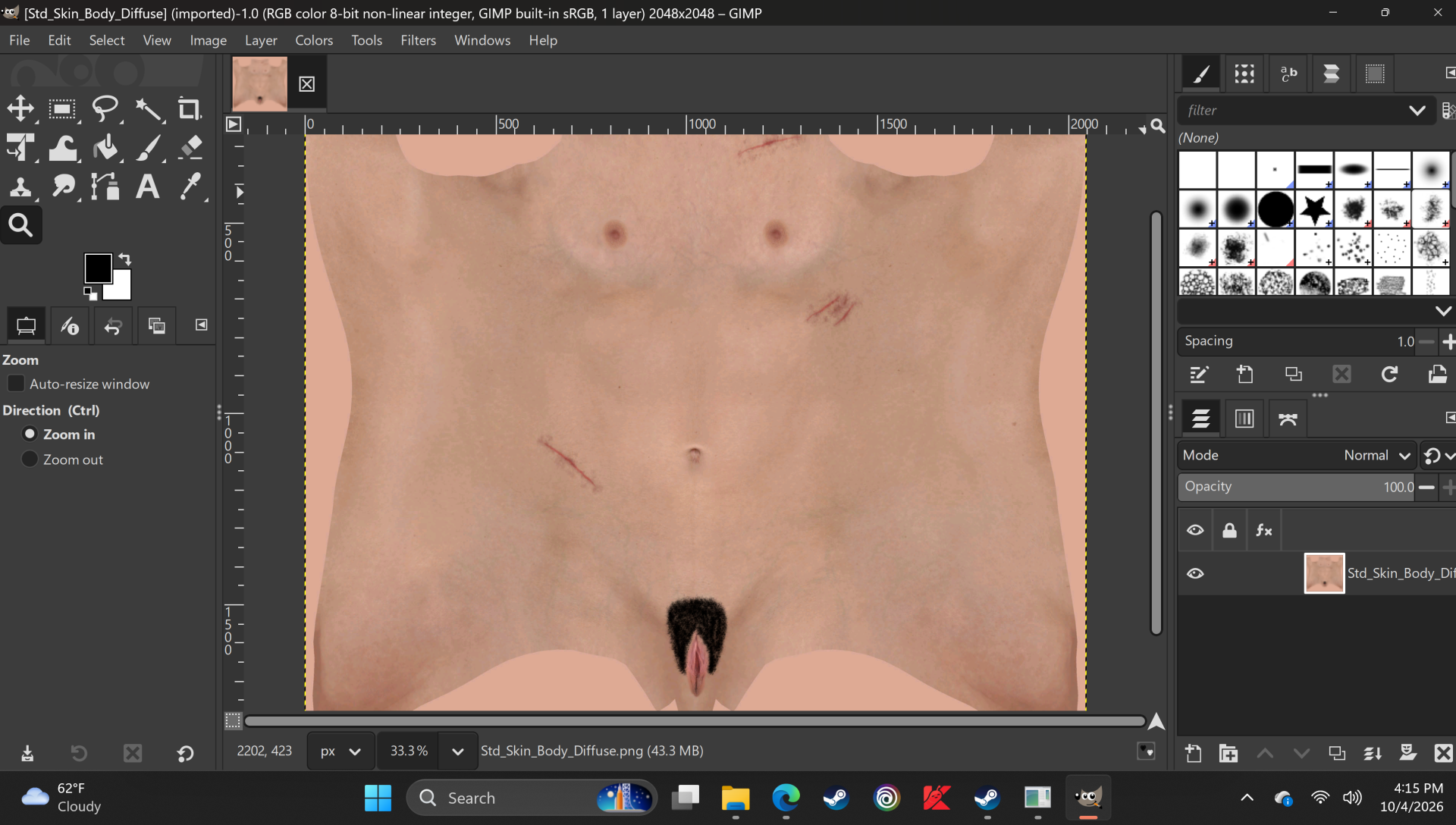Swap foreground and background colors

[x=125, y=259]
